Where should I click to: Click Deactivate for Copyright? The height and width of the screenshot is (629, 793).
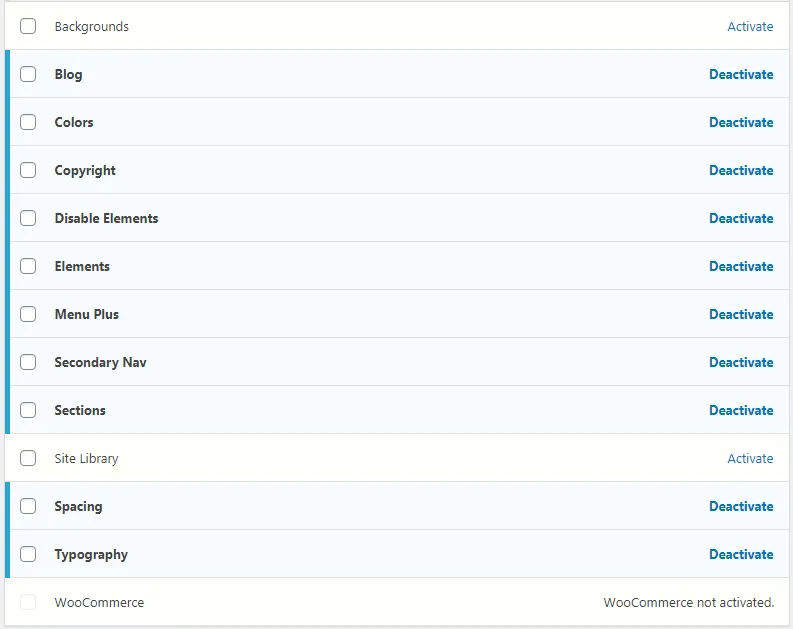pyautogui.click(x=741, y=170)
